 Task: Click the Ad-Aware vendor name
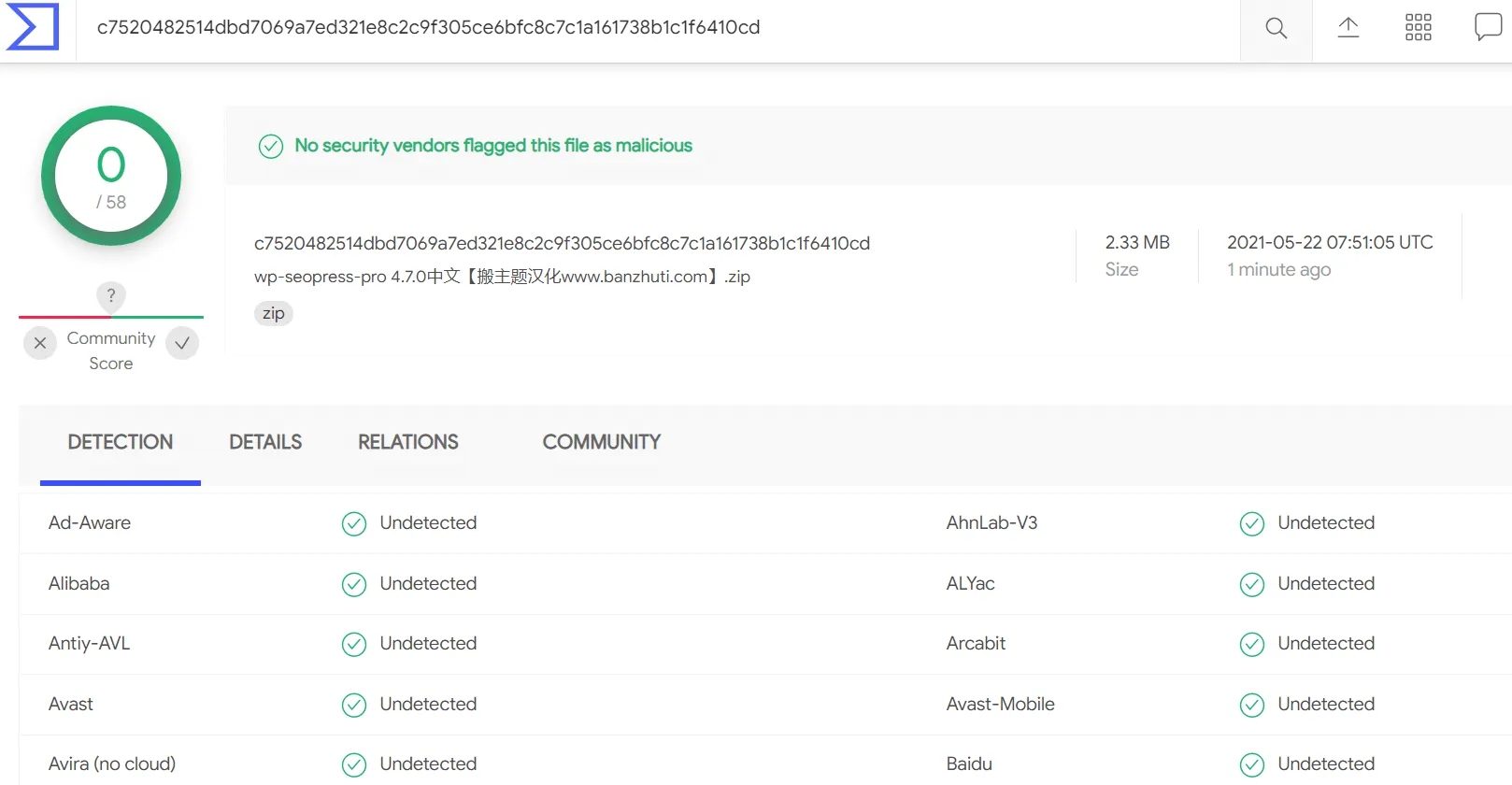tap(90, 522)
